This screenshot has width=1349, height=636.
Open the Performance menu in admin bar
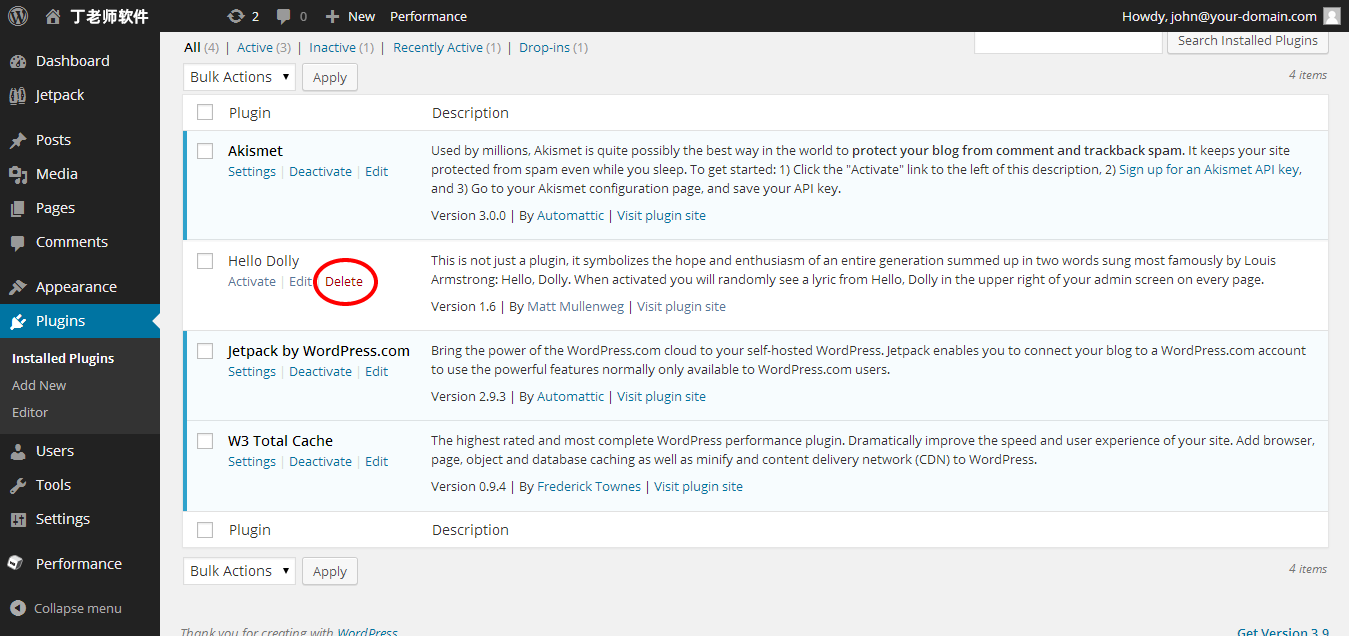(428, 16)
